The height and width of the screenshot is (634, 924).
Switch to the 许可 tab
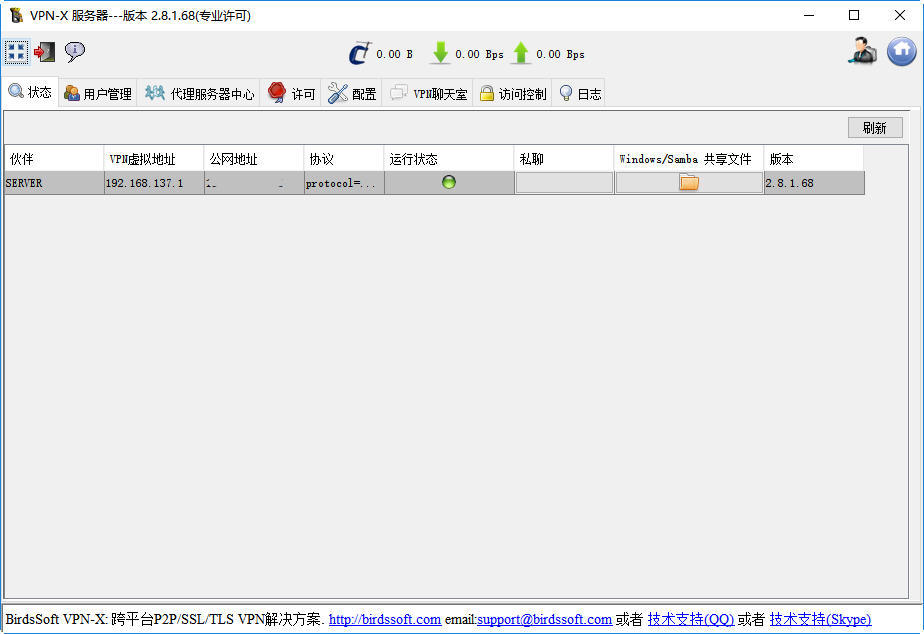(291, 93)
